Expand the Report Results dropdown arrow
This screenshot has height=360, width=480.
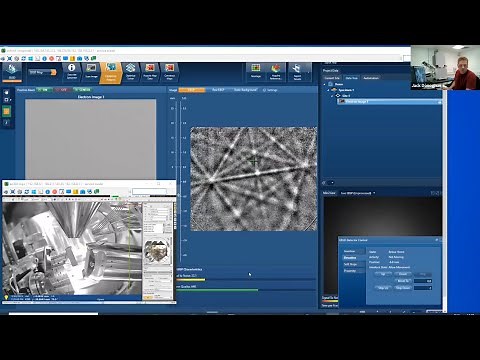309,72
